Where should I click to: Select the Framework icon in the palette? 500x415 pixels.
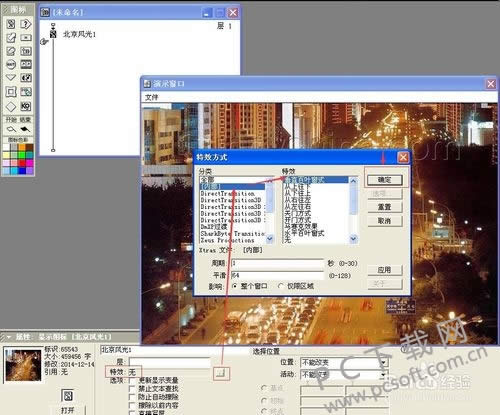pos(11,92)
